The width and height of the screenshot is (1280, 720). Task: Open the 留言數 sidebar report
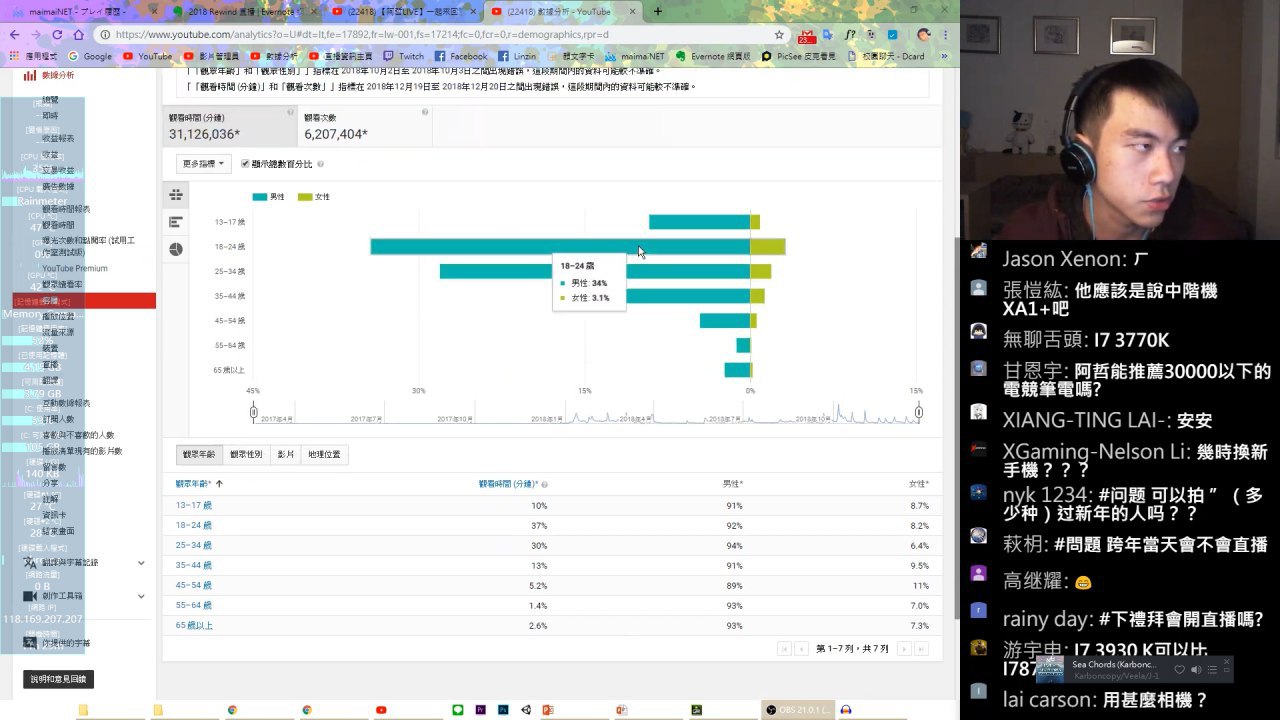pos(54,468)
